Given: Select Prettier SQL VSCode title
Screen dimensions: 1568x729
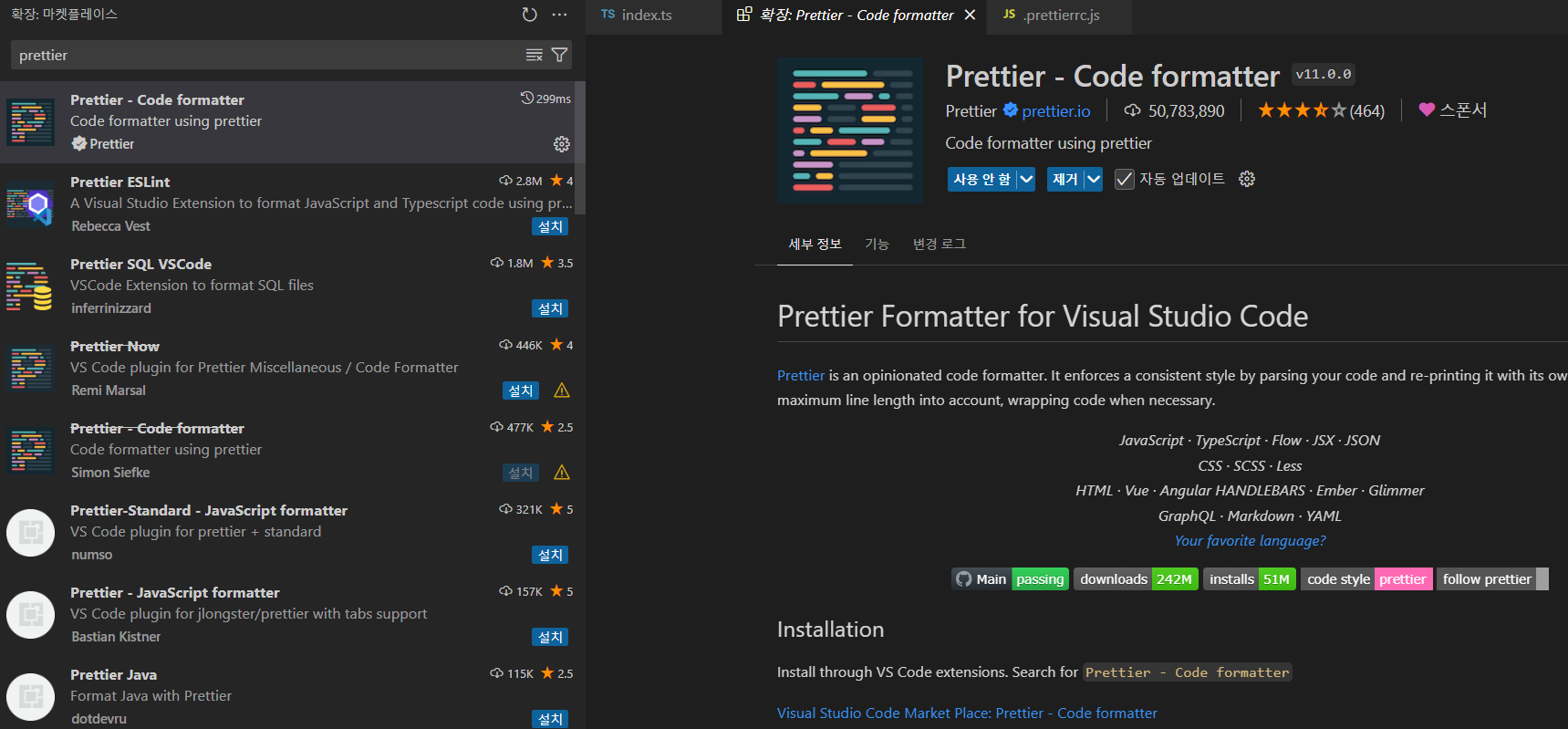Looking at the screenshot, I should 140,264.
